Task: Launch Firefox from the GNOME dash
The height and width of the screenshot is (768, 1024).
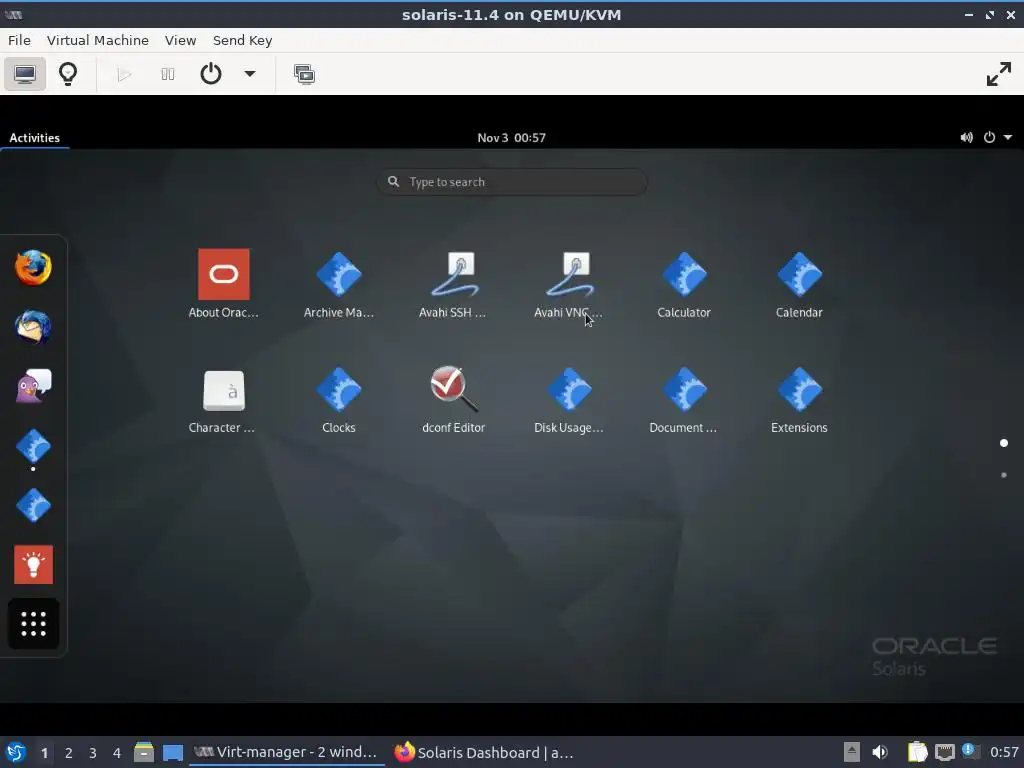Action: coord(33,268)
